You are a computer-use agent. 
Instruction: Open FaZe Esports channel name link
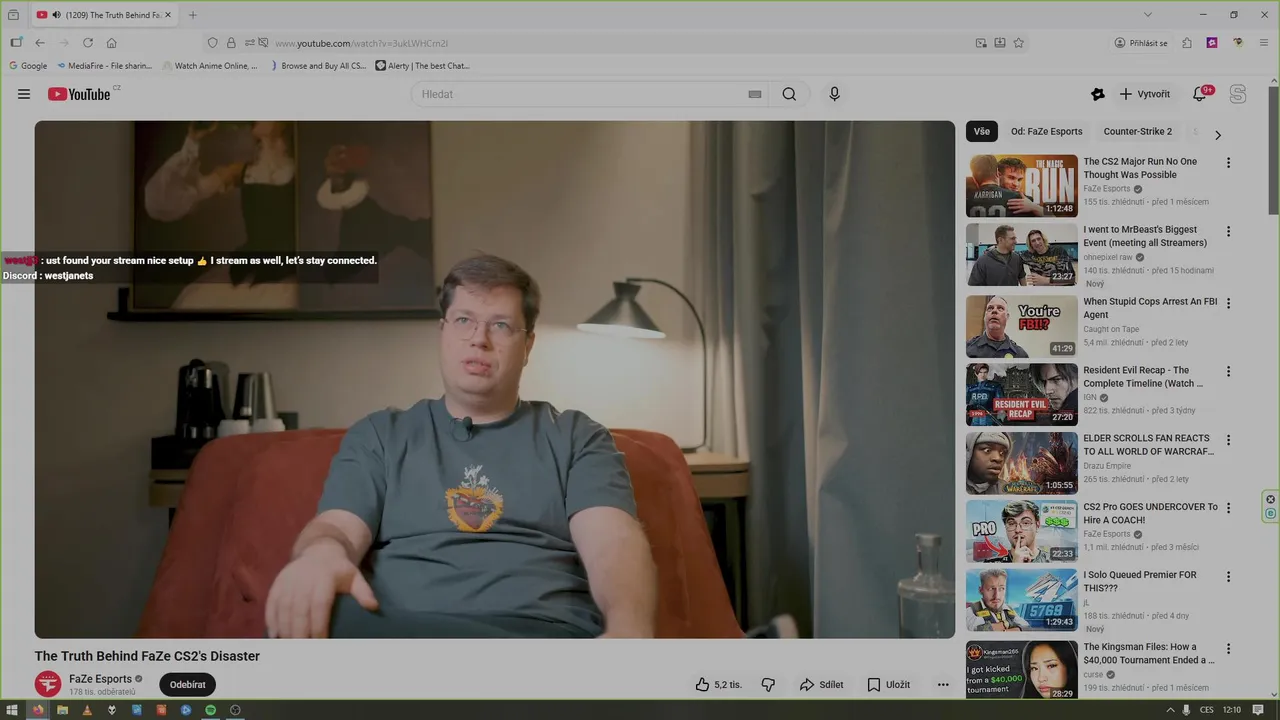[100, 679]
